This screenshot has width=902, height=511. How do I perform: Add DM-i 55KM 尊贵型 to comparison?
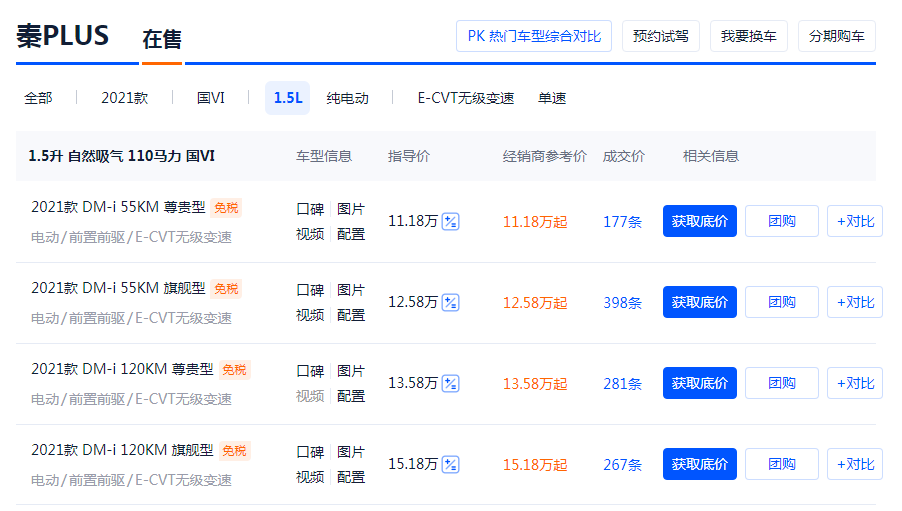coord(855,221)
